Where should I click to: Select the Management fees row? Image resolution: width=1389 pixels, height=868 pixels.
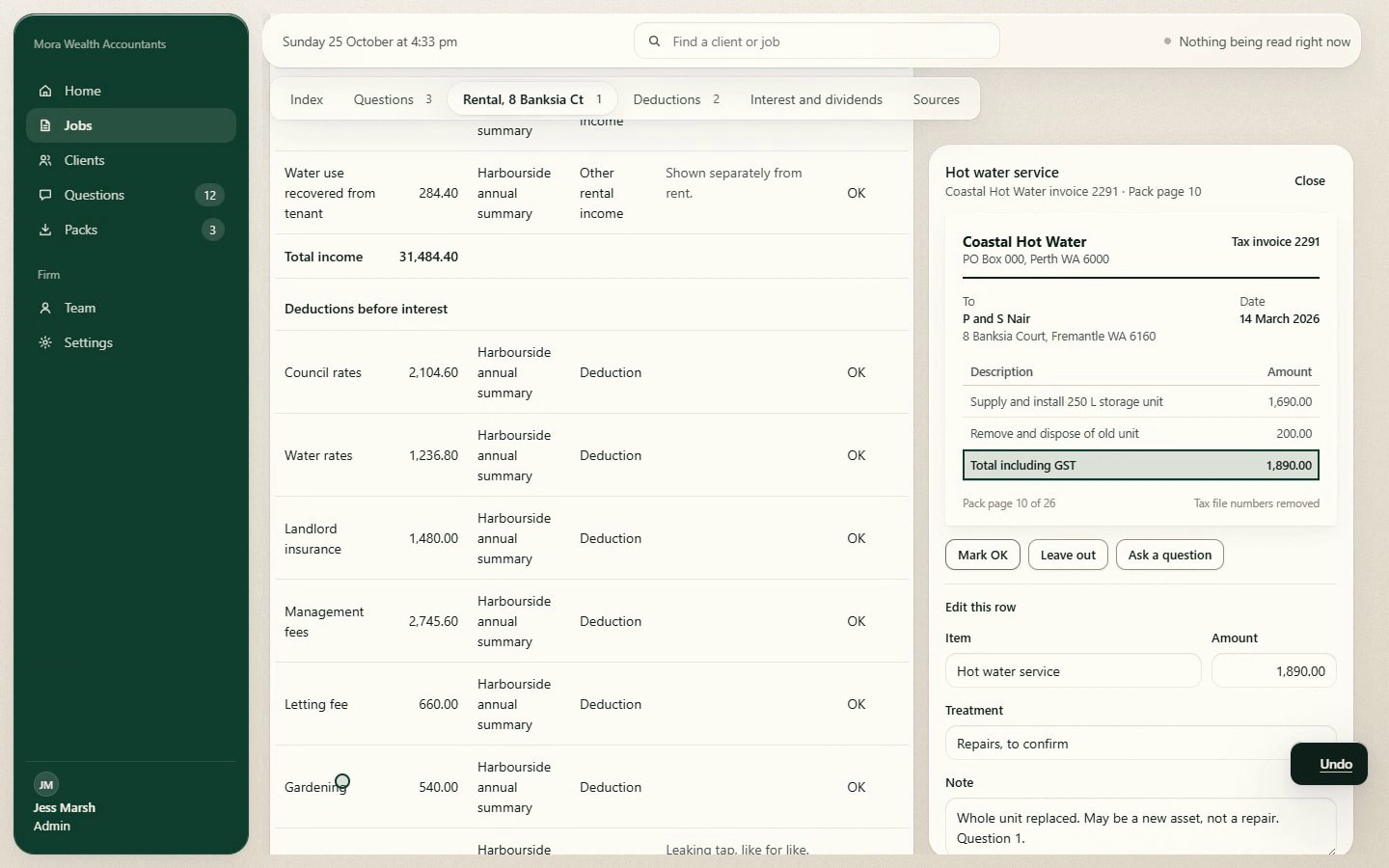pyautogui.click(x=591, y=621)
